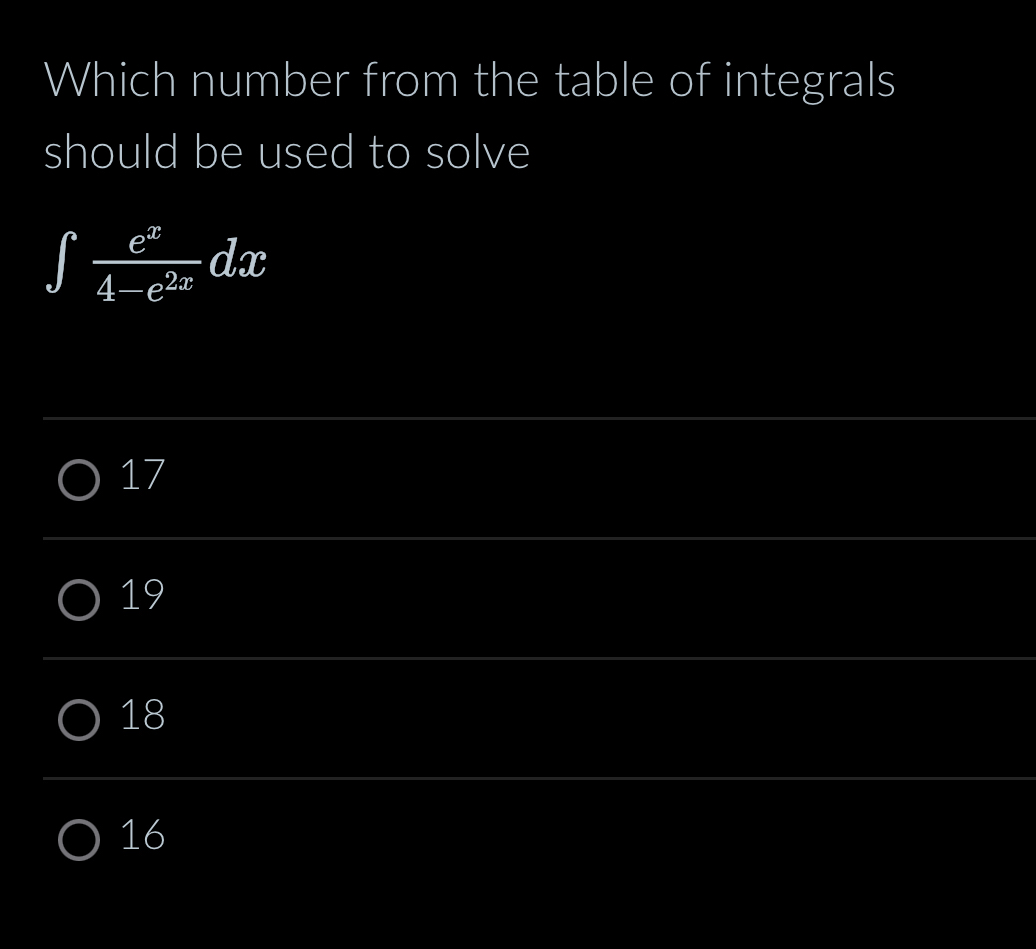
Task: Mark 19 as the correct integral number
Action: [x=78, y=602]
